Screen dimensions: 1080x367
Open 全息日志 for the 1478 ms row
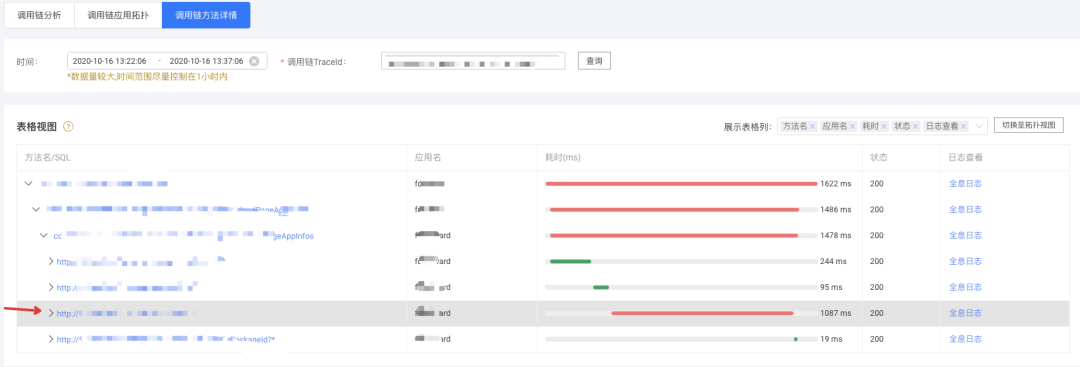[965, 235]
